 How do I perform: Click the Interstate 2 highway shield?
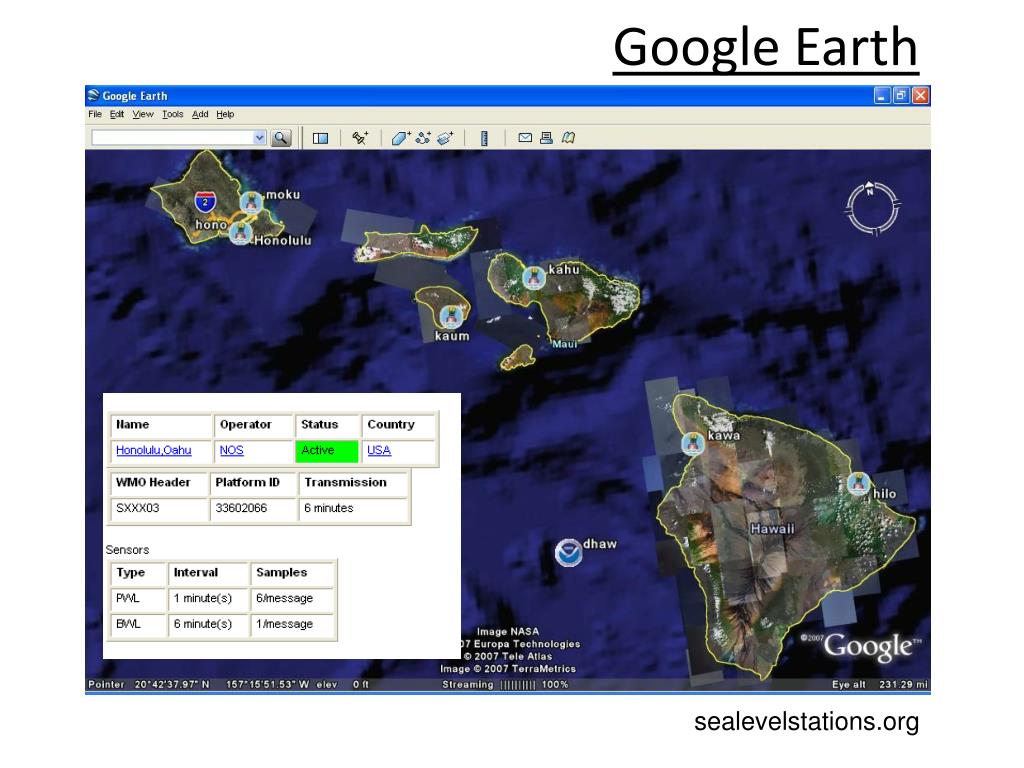(205, 201)
